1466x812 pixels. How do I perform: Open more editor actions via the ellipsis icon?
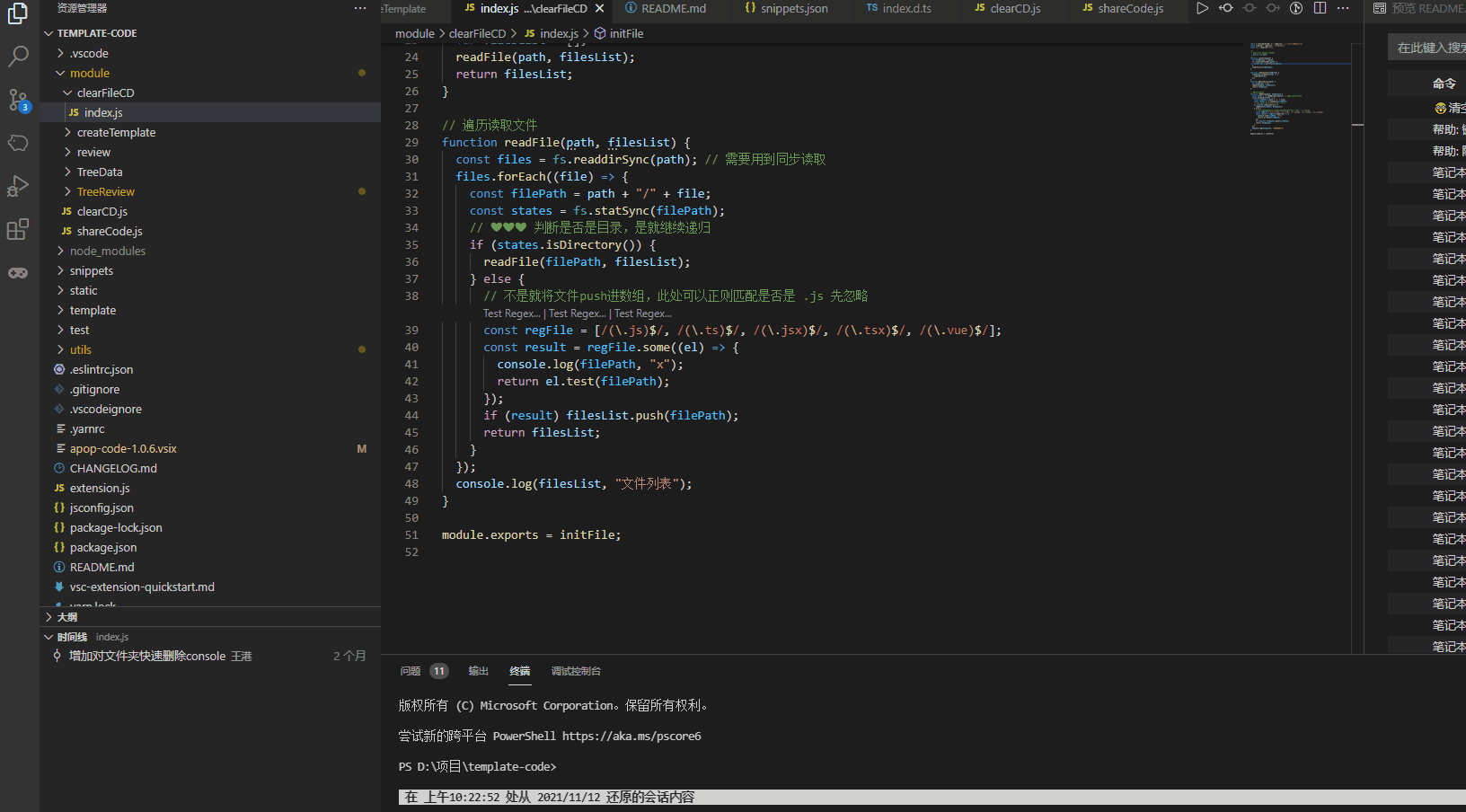(1343, 10)
